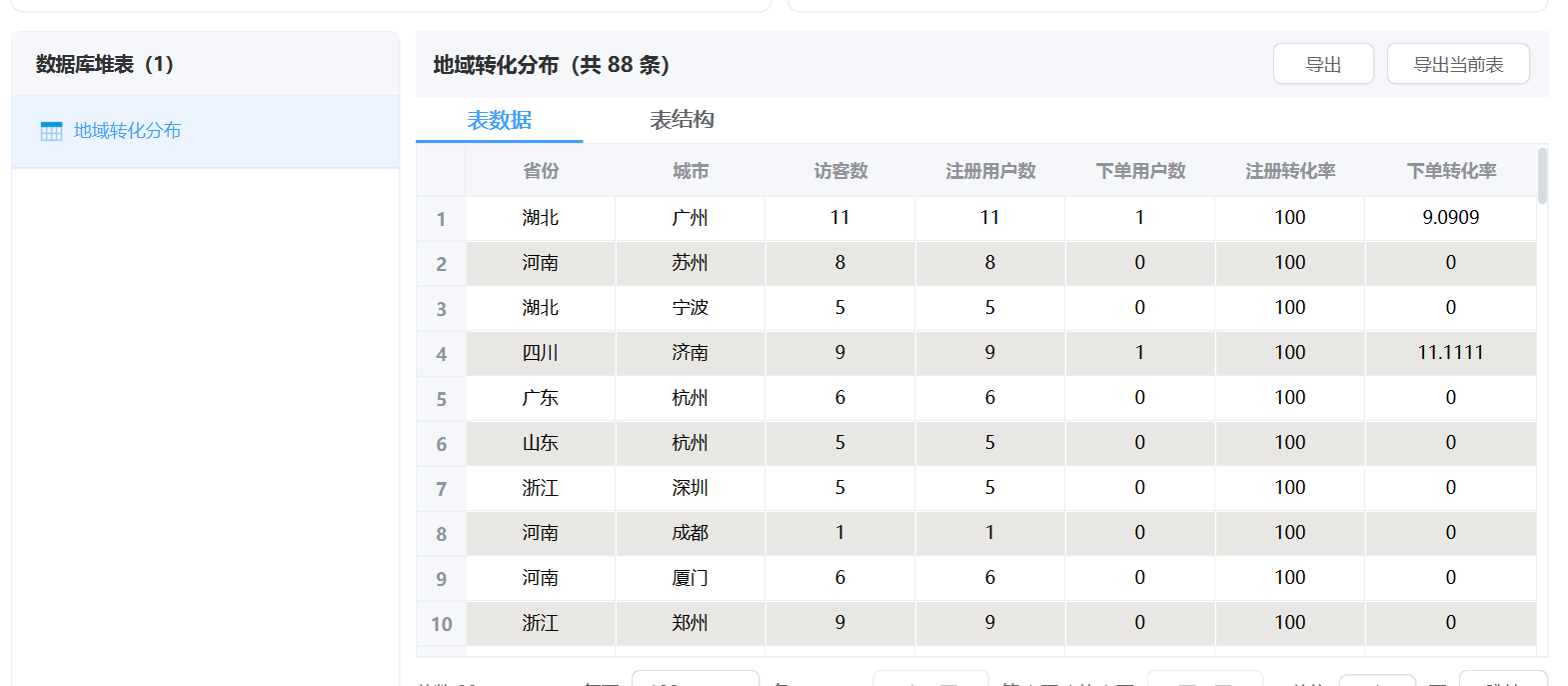Click the 导出当前表 button
This screenshot has width=1568, height=686.
[x=1457, y=64]
